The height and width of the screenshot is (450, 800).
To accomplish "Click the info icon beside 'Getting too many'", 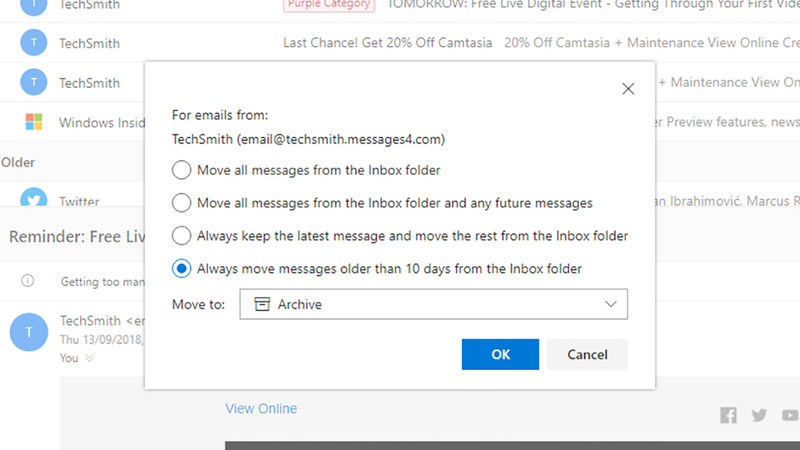I will [x=28, y=281].
